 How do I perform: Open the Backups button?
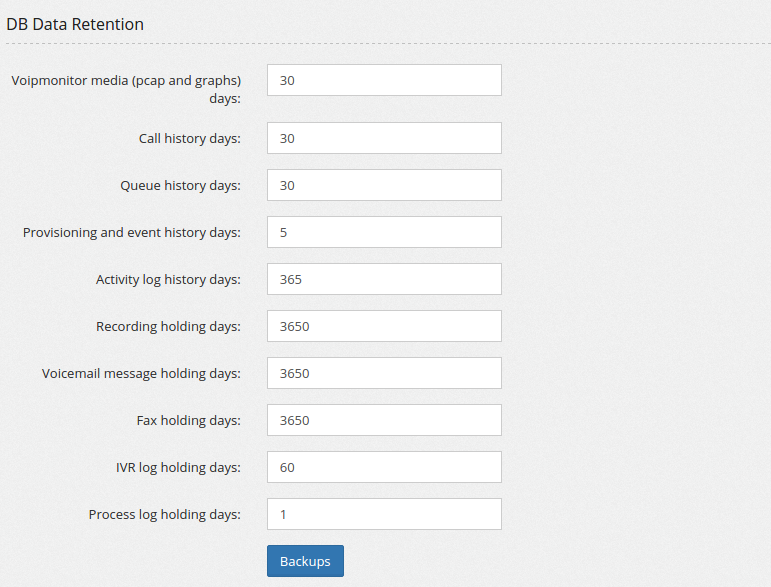[x=305, y=561]
